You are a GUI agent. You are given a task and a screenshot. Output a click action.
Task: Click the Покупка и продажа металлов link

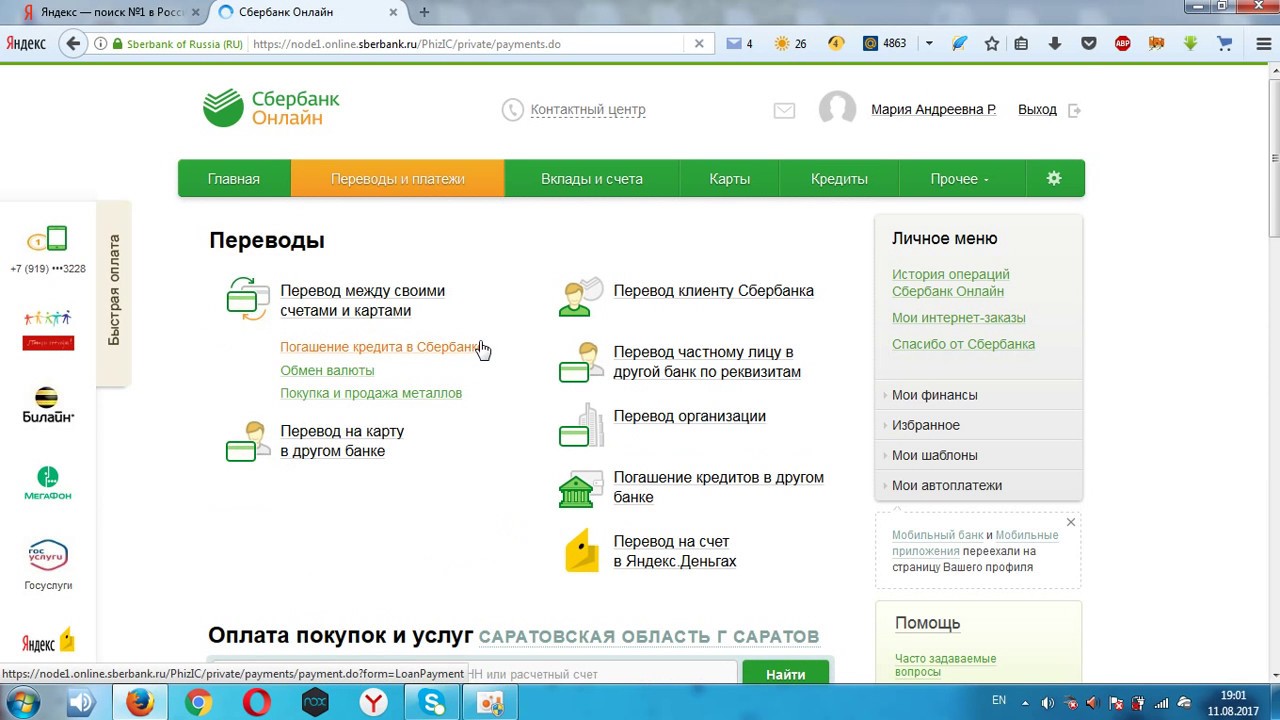click(371, 393)
